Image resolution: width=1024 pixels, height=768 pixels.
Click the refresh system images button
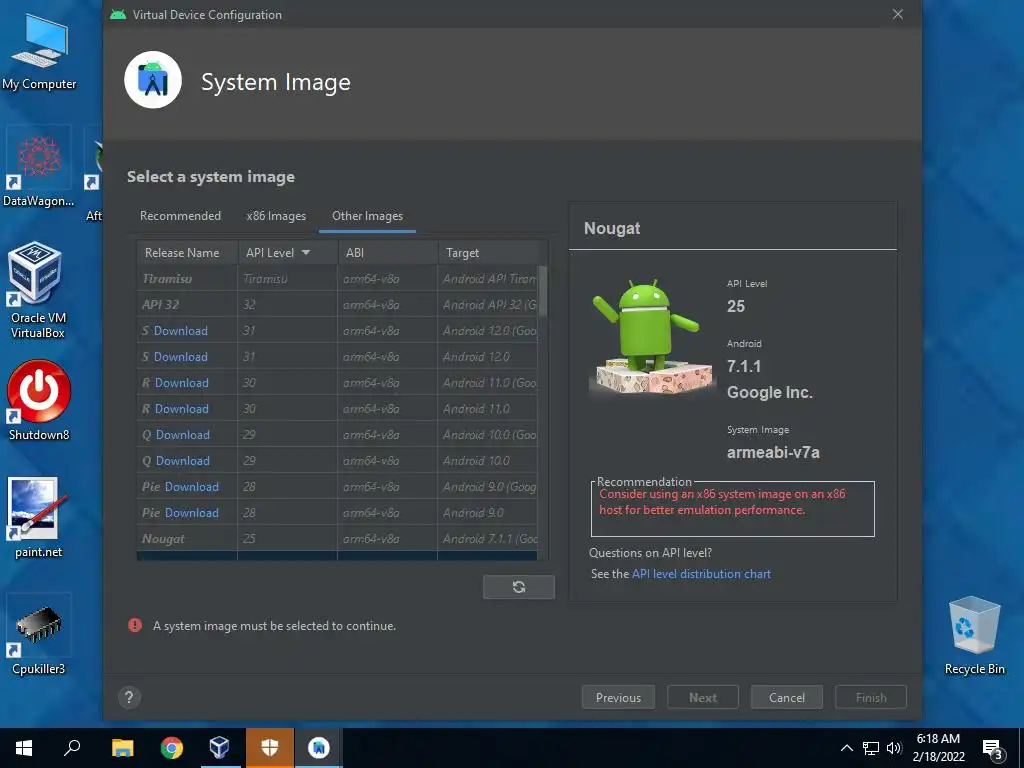click(519, 587)
